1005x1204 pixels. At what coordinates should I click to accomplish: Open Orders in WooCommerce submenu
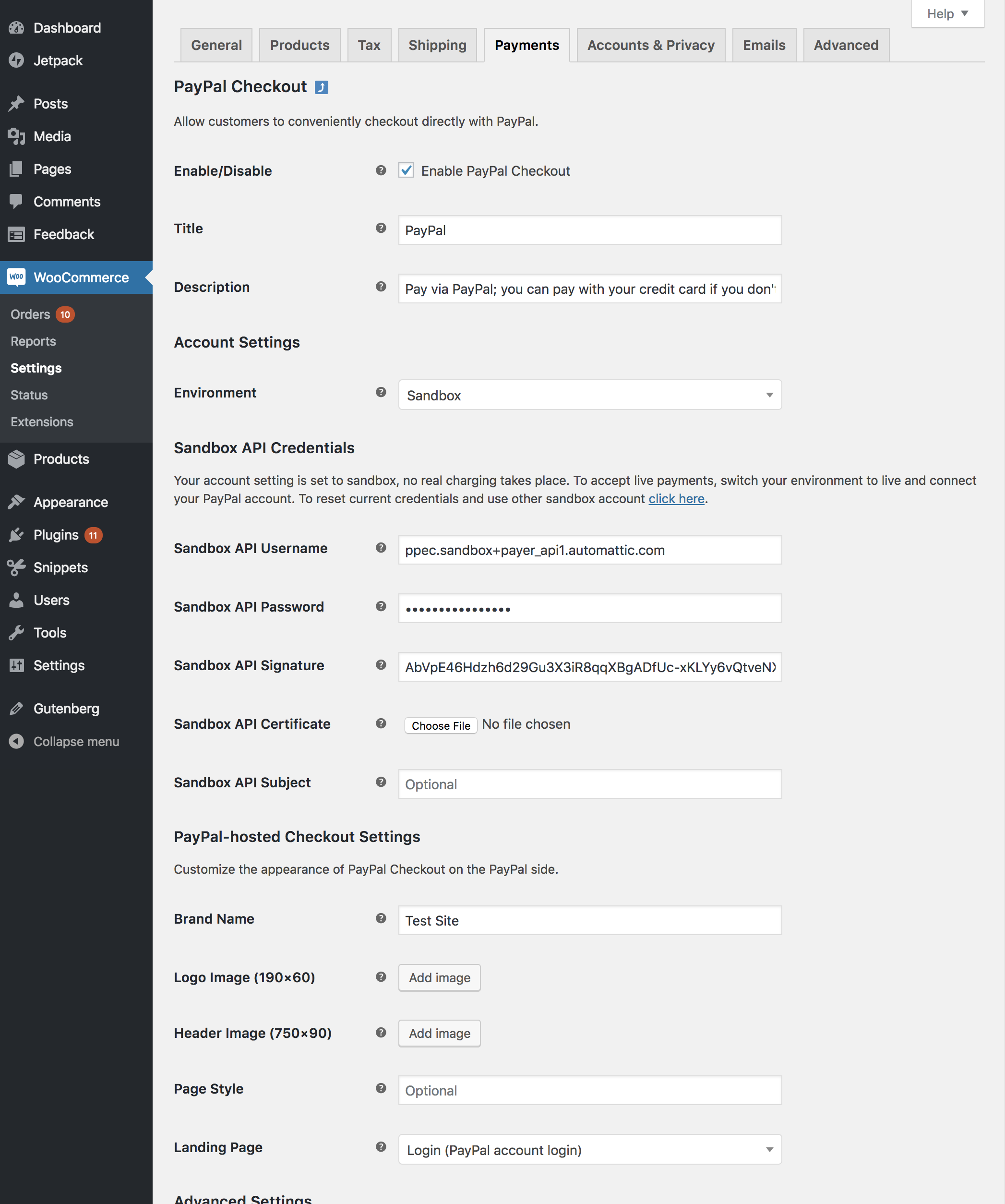[30, 314]
